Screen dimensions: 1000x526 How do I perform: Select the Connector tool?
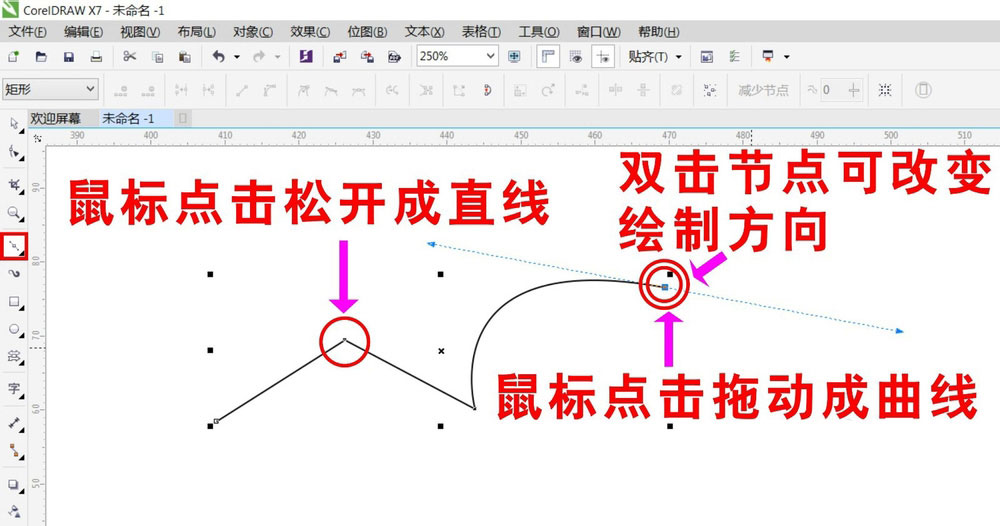coord(13,451)
